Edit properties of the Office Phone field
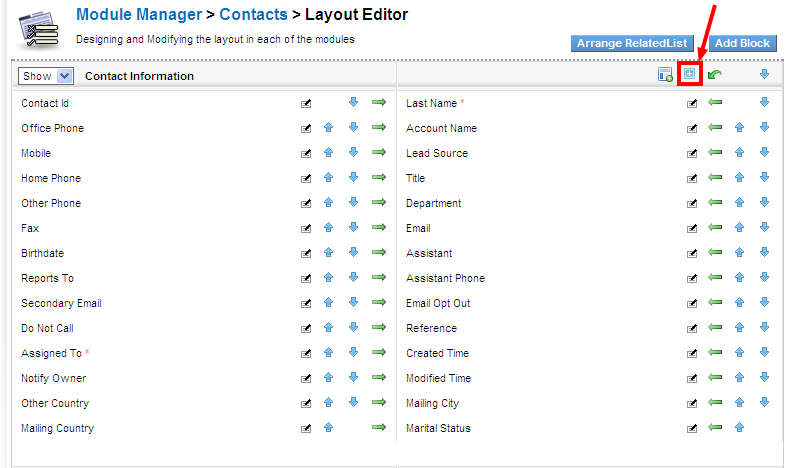794x468 pixels. pyautogui.click(x=306, y=128)
